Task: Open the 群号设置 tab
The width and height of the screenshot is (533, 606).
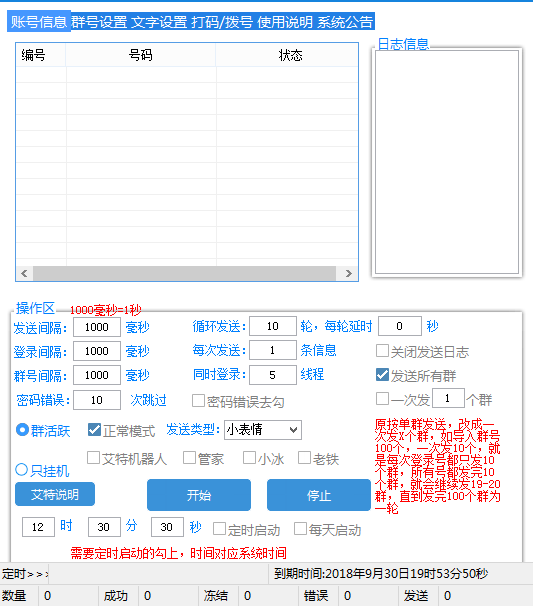Action: pos(99,22)
